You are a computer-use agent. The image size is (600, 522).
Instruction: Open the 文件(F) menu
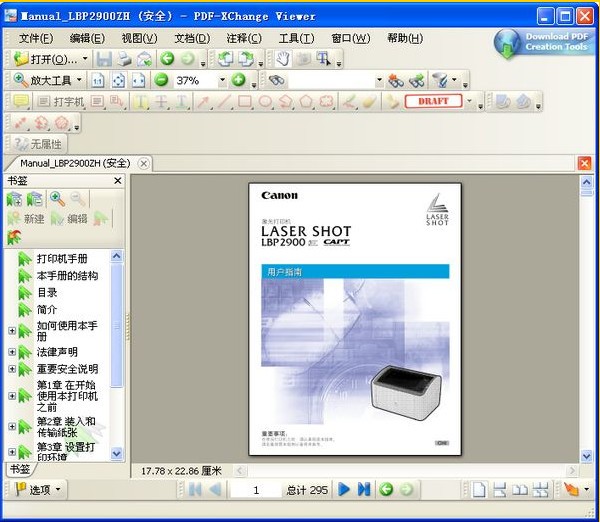36,38
